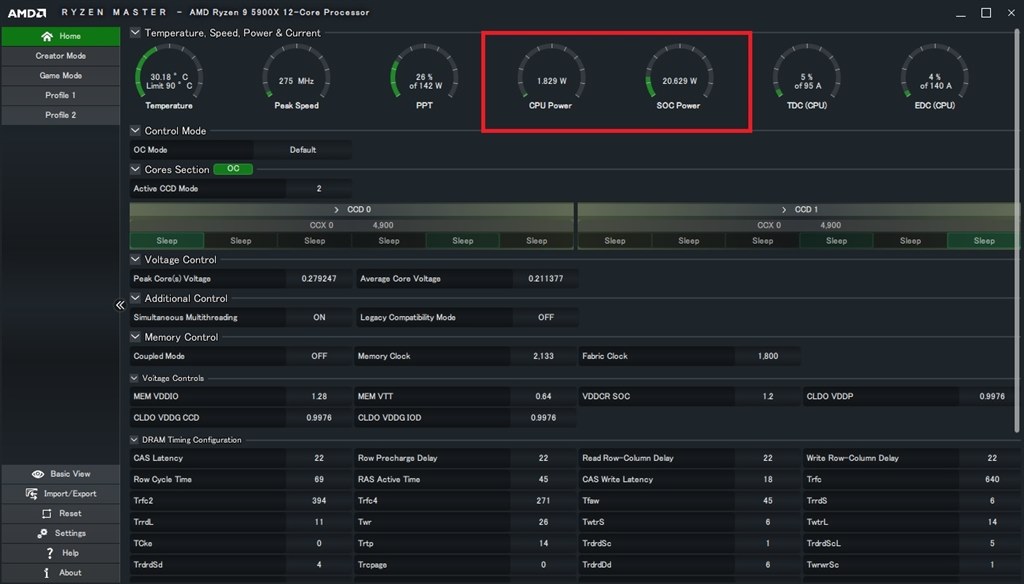The image size is (1024, 584).
Task: Collapse the Voltage Control section
Action: coord(135,259)
